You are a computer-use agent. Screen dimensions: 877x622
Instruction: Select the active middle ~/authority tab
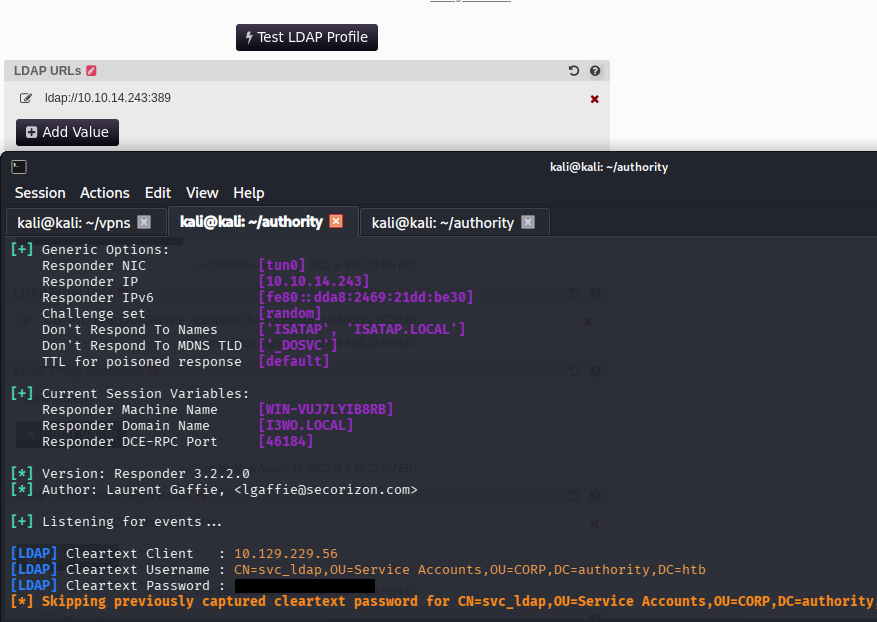pyautogui.click(x=251, y=222)
